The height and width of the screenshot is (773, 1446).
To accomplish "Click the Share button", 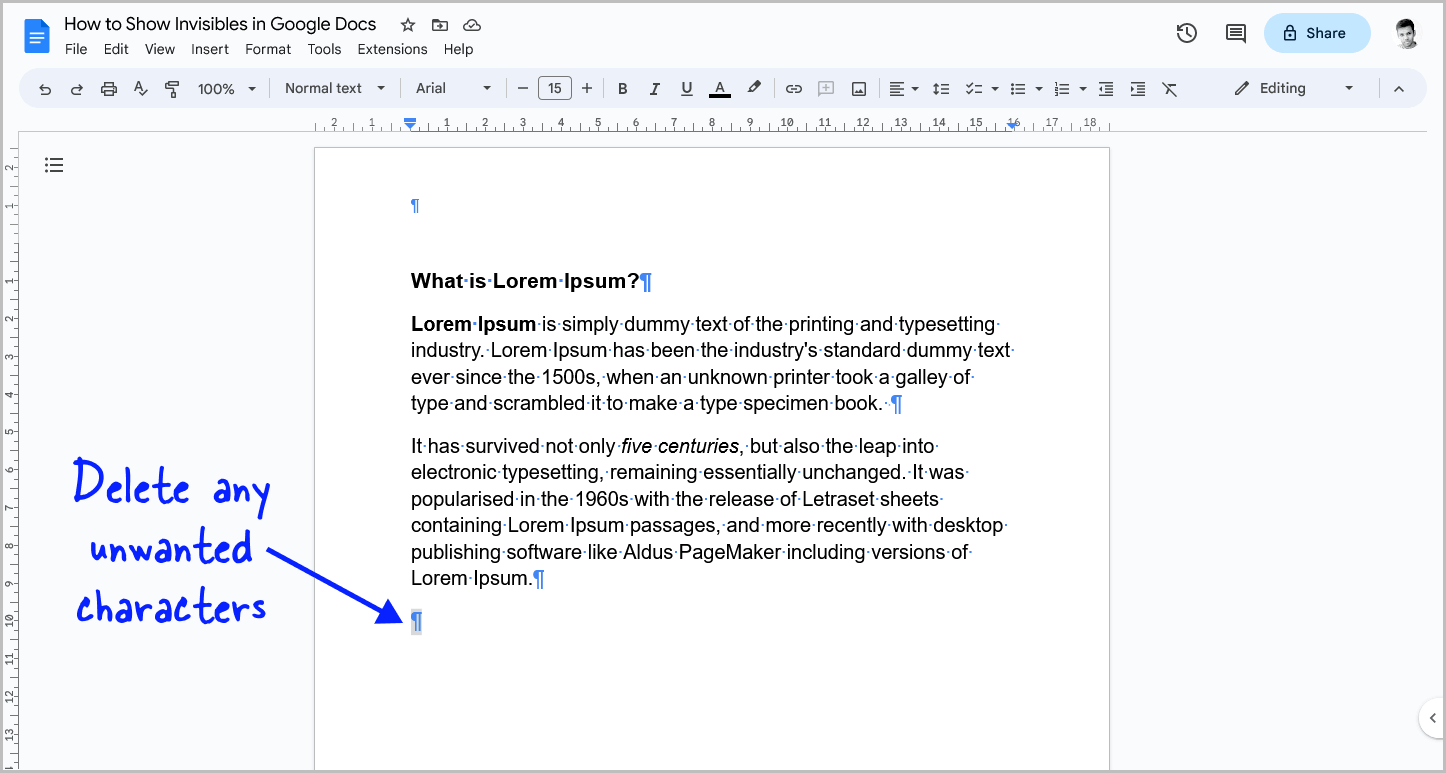I will pos(1317,32).
